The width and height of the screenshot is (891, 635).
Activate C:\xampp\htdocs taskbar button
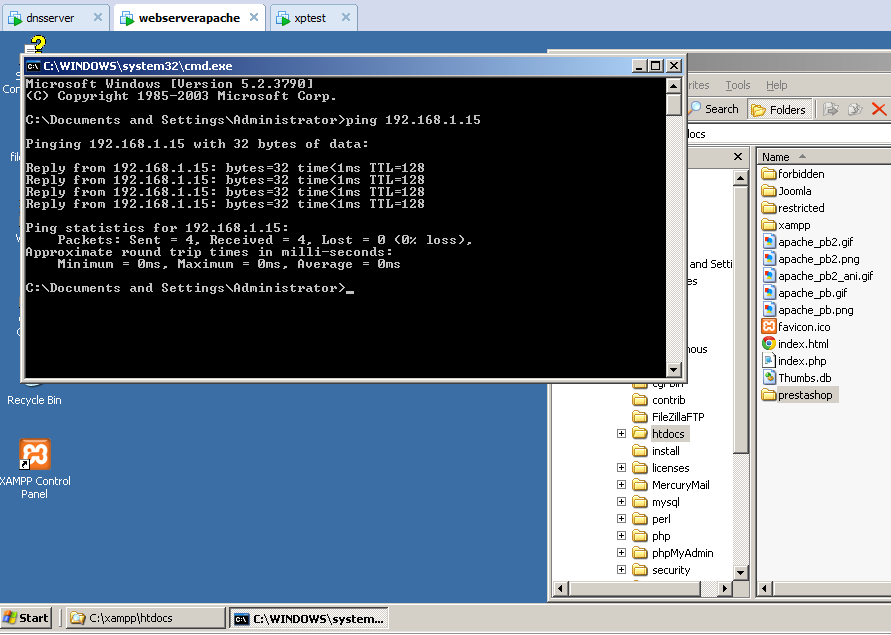(x=145, y=618)
